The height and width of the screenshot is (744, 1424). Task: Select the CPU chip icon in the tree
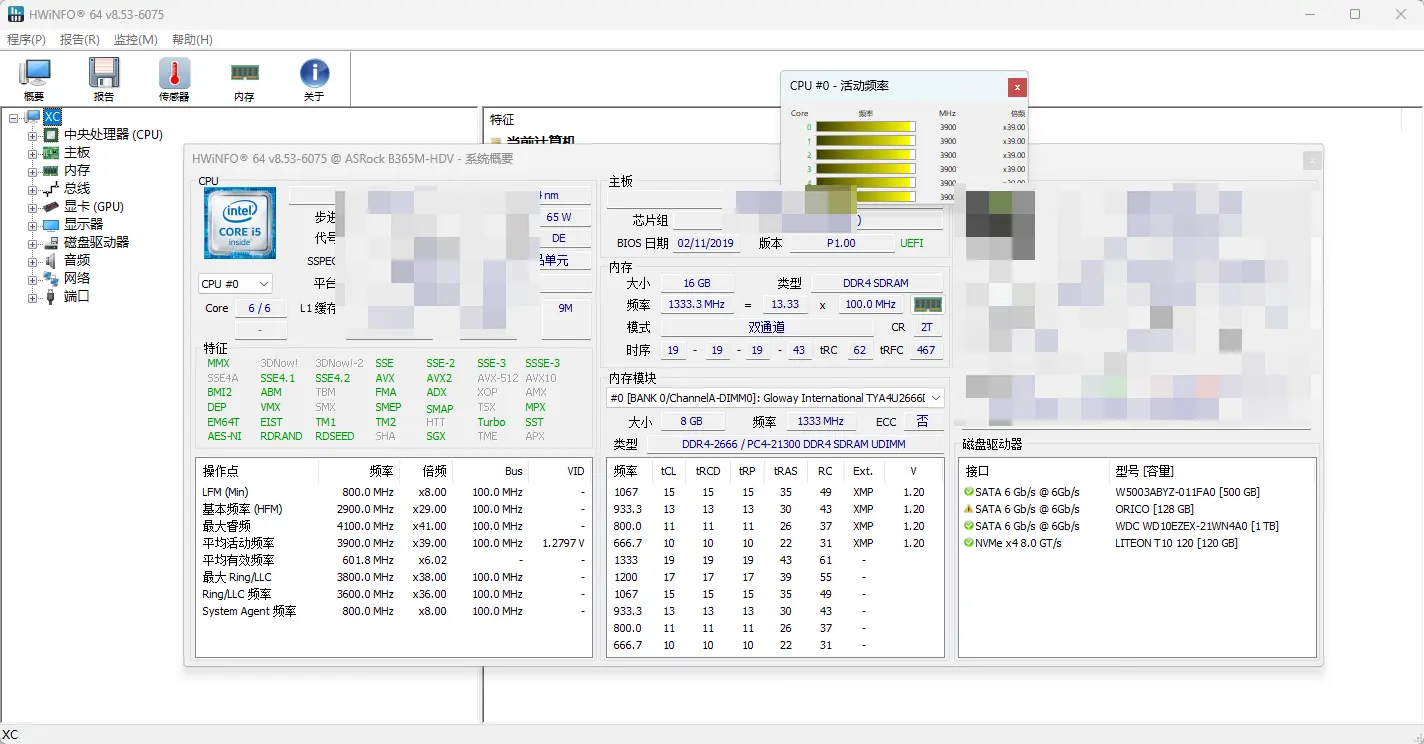[x=51, y=135]
